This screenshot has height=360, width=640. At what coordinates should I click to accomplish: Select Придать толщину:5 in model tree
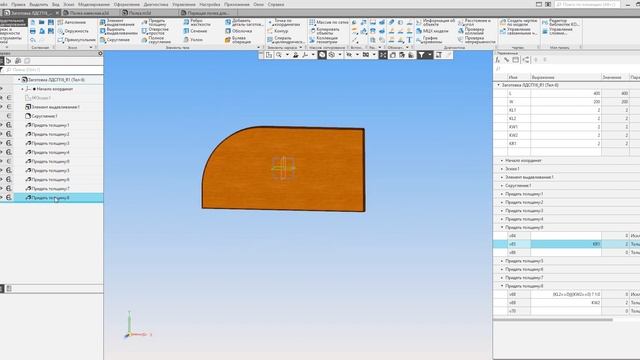(50, 171)
